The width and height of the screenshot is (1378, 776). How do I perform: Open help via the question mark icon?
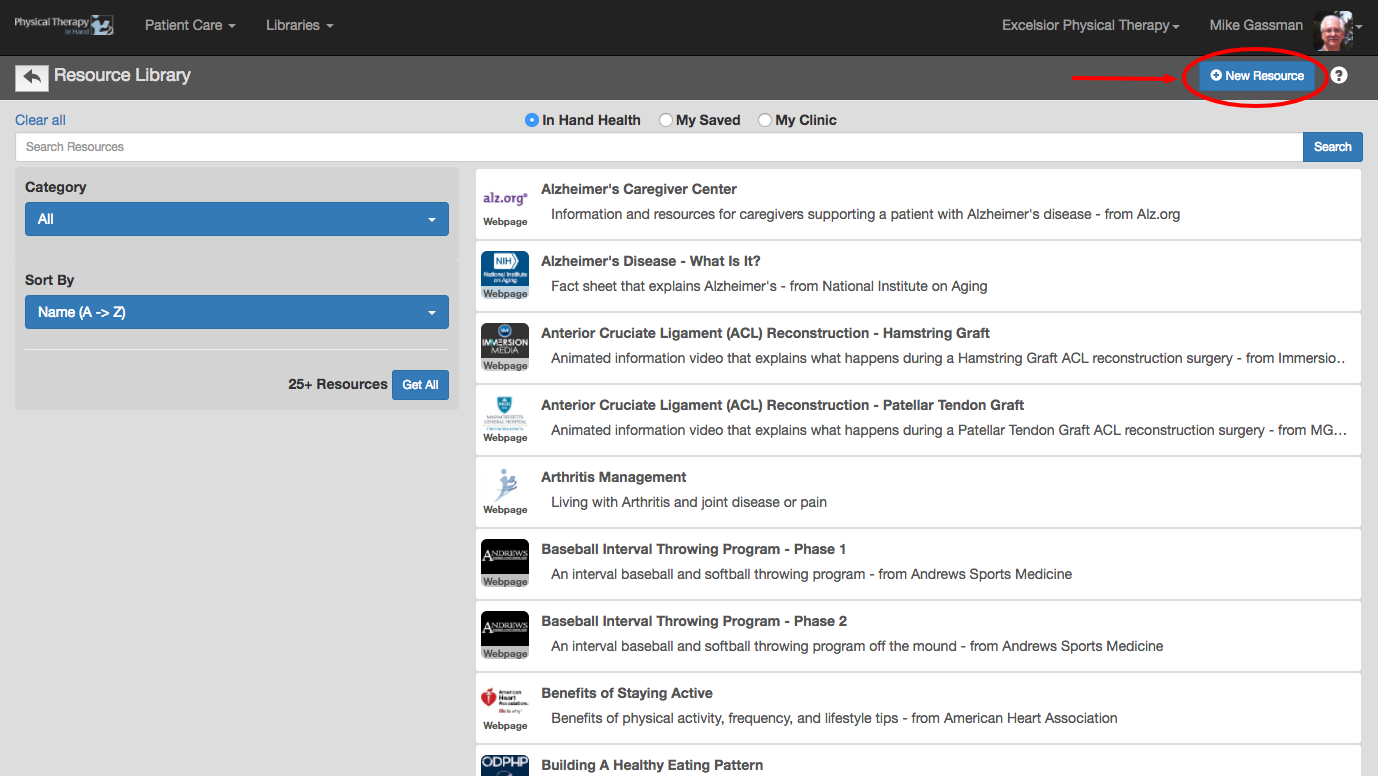(1339, 75)
